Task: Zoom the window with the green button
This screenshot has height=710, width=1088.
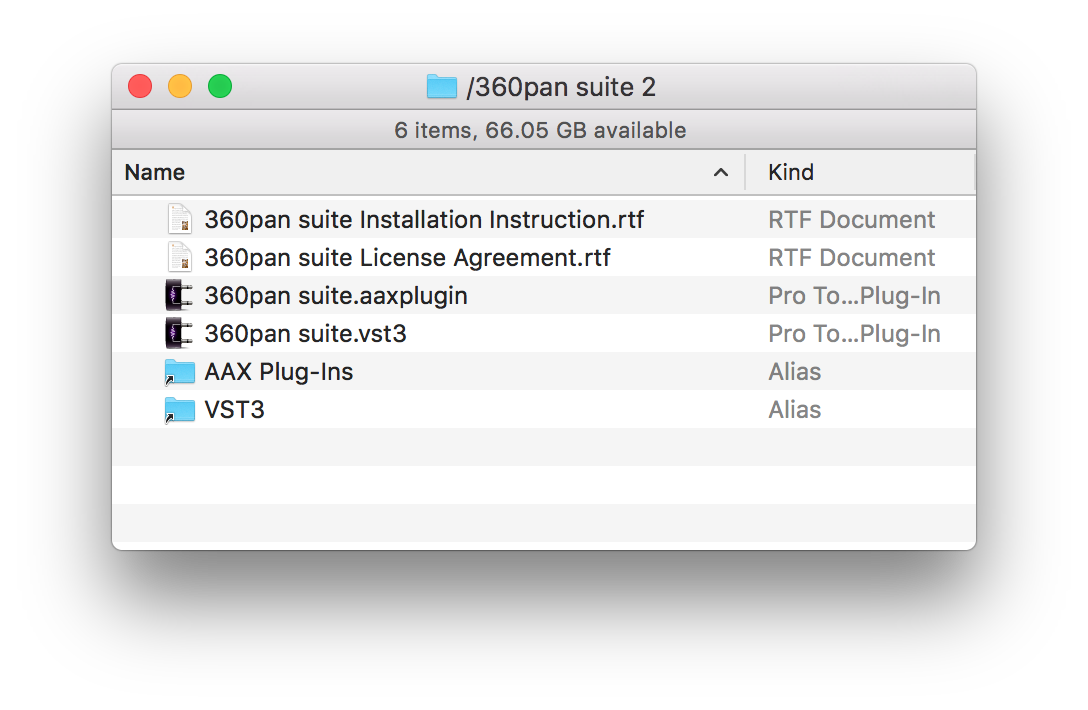Action: click(220, 86)
